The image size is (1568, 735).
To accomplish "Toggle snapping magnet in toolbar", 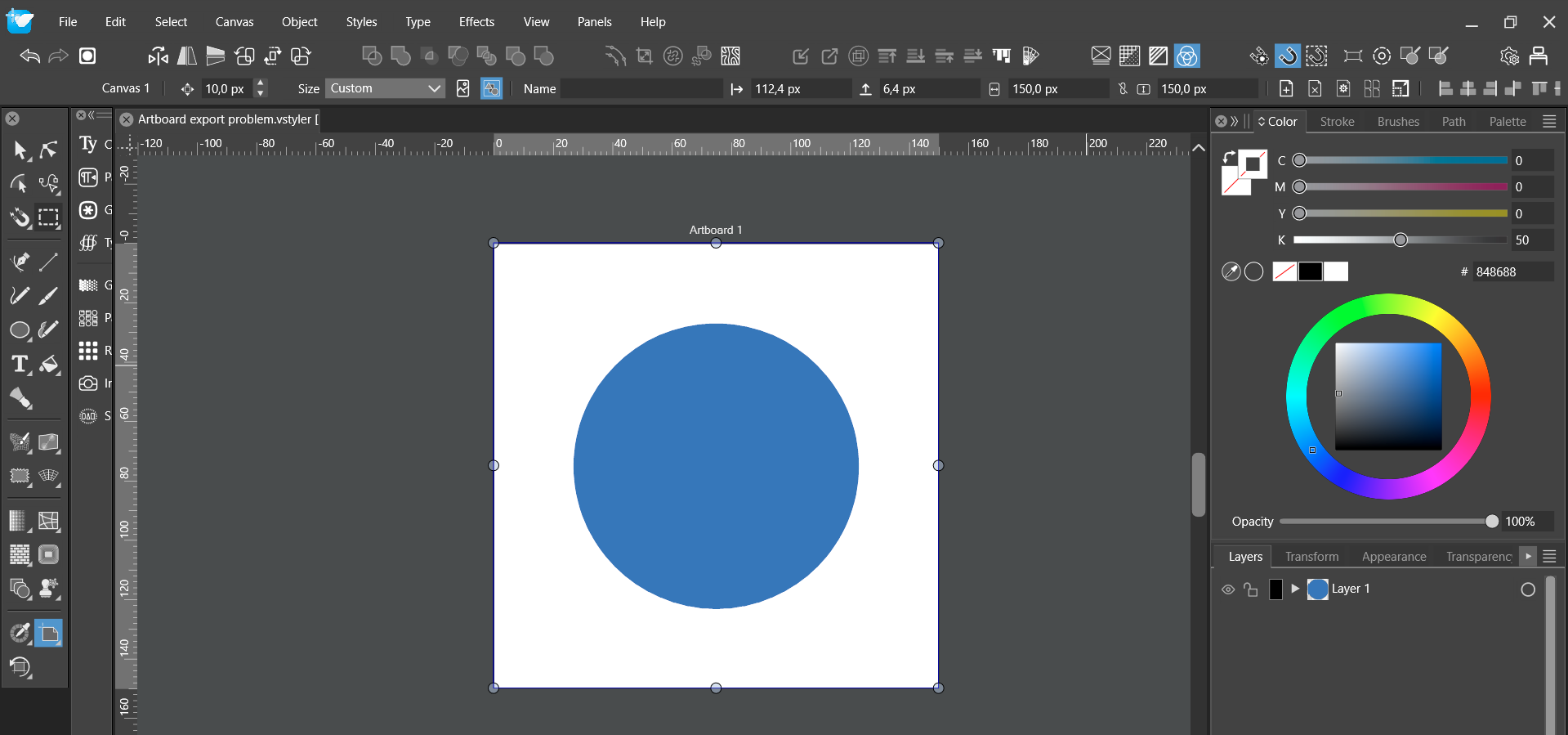I will (x=1287, y=56).
